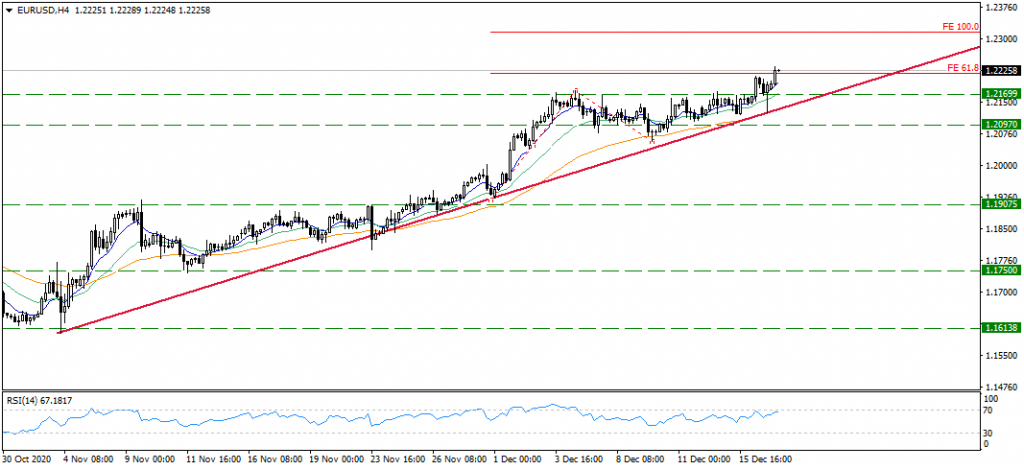Click the blue RSI line in indicator window
Image resolution: width=1024 pixels, height=470 pixels.
(400, 414)
